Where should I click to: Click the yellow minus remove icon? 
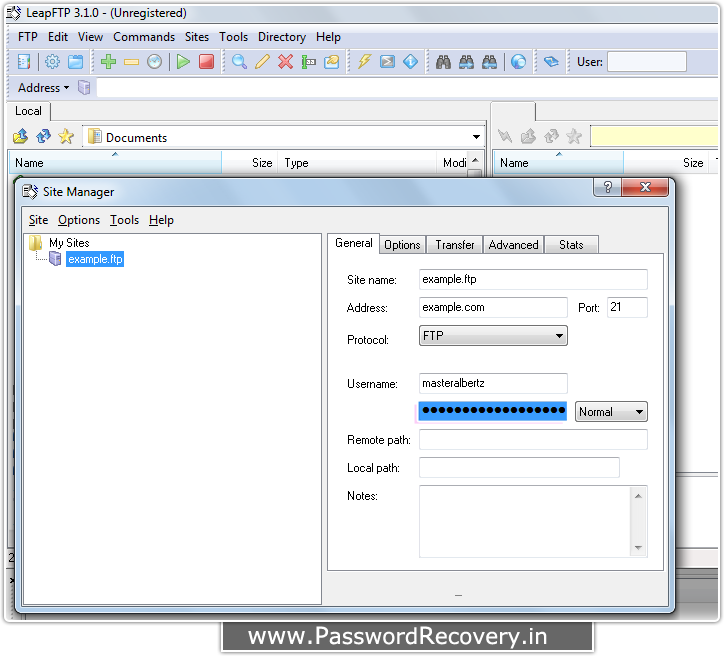point(132,62)
